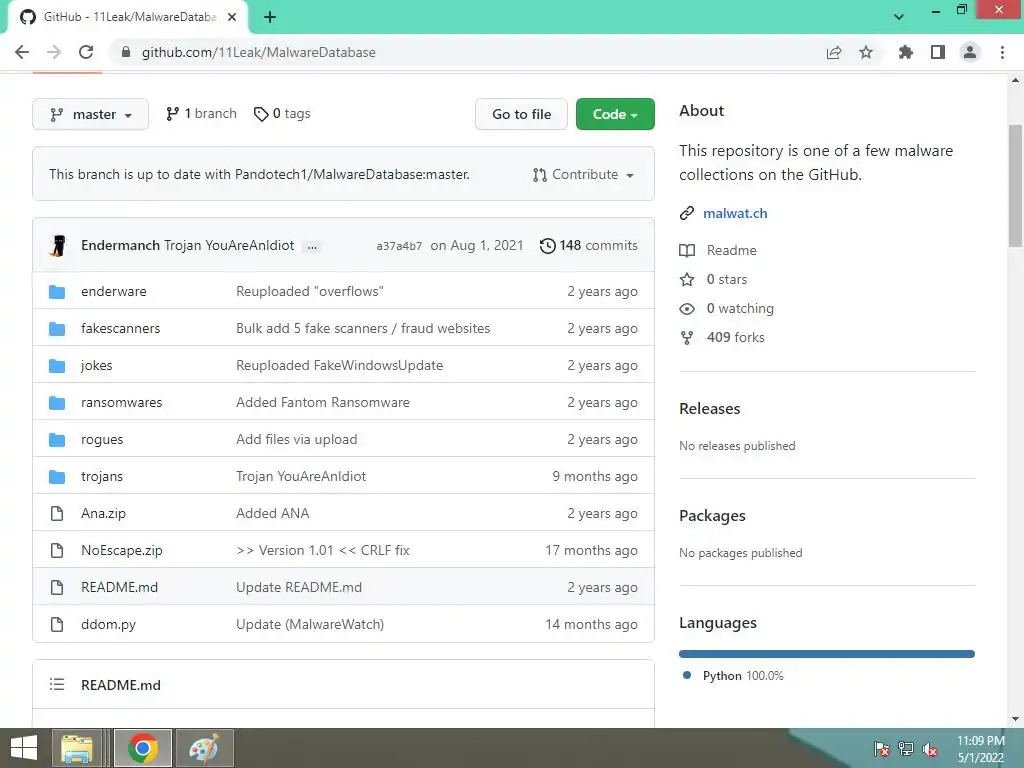Click the ddom.py file icon

click(57, 625)
